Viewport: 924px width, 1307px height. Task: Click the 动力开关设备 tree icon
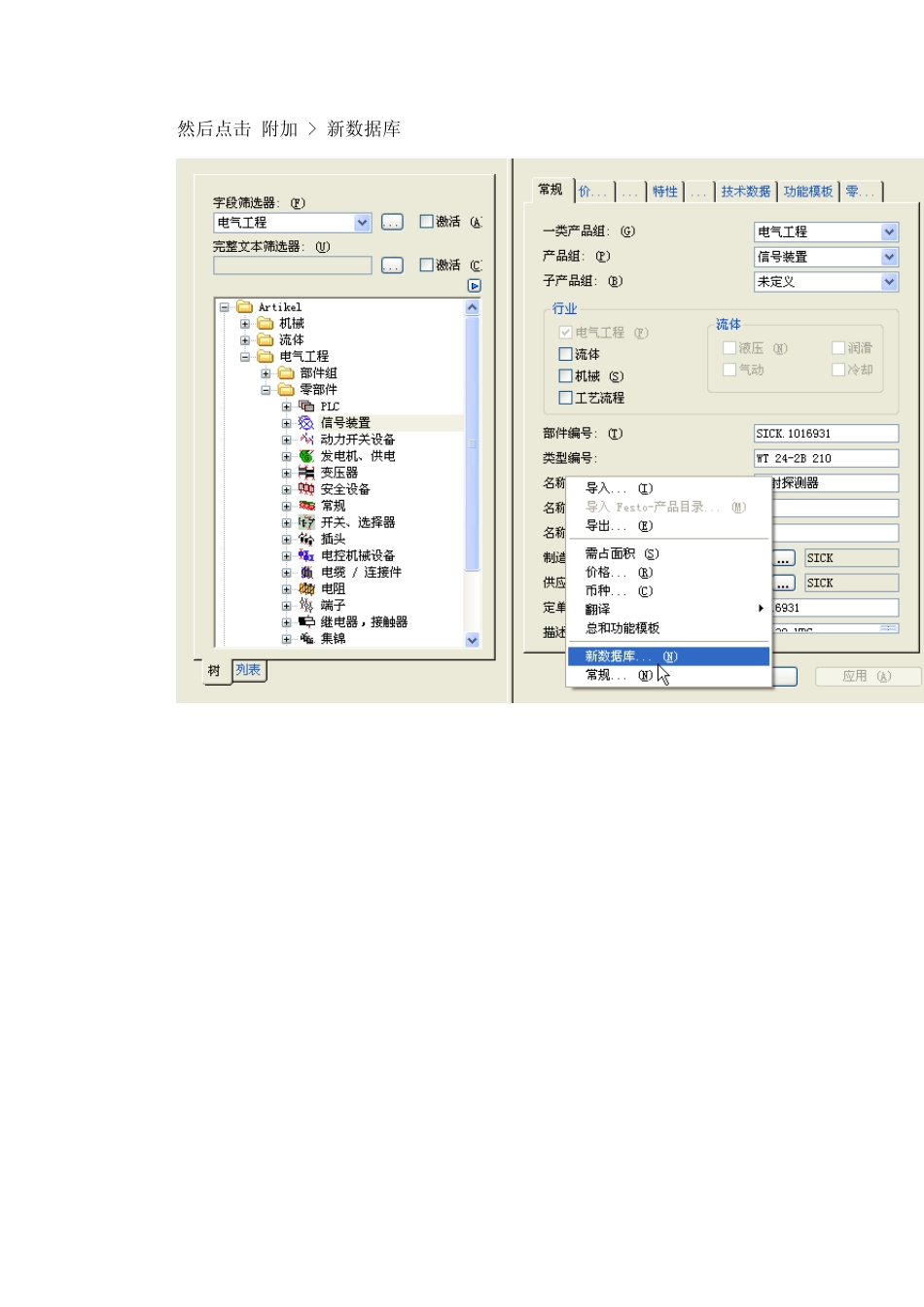coord(306,440)
